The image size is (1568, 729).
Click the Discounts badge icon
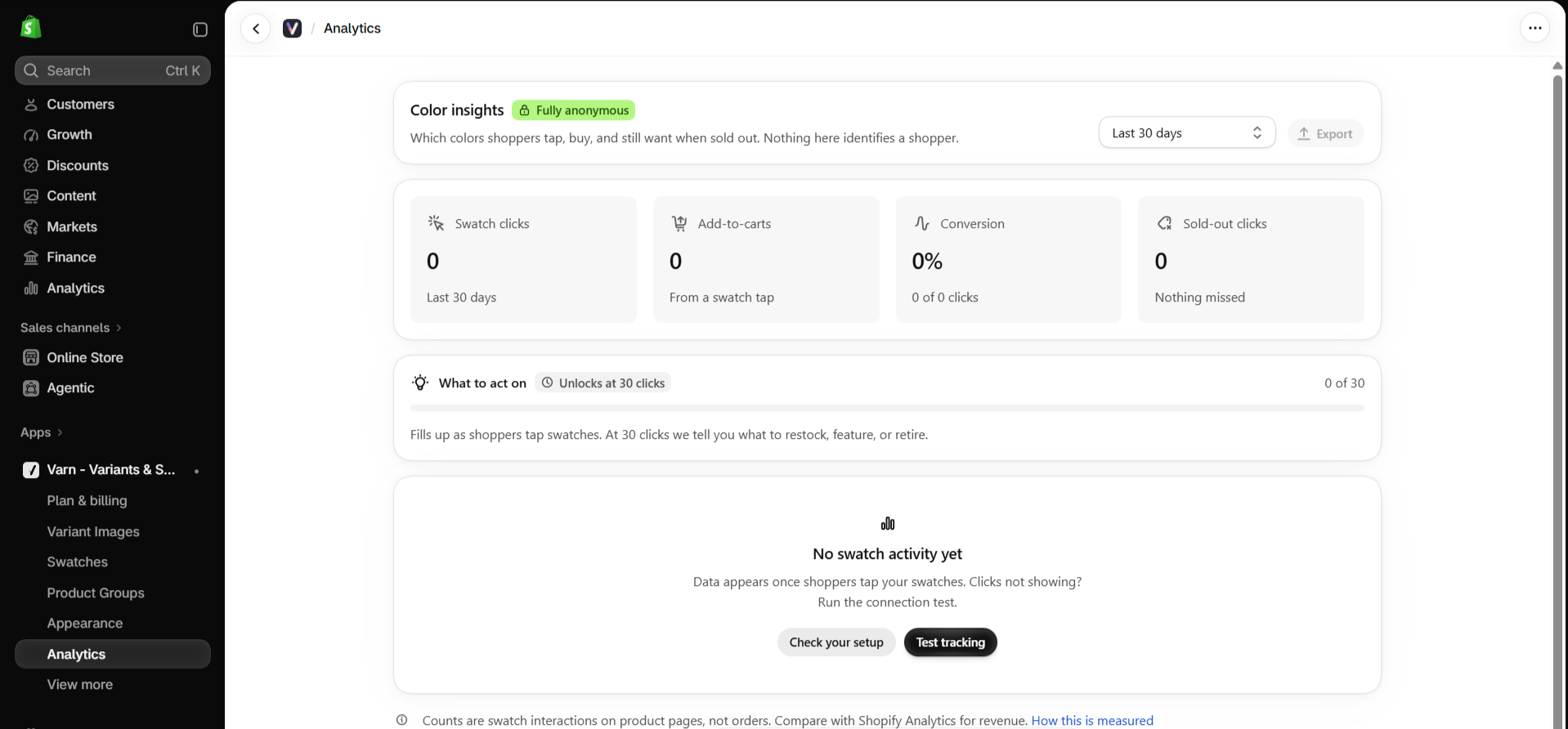31,166
